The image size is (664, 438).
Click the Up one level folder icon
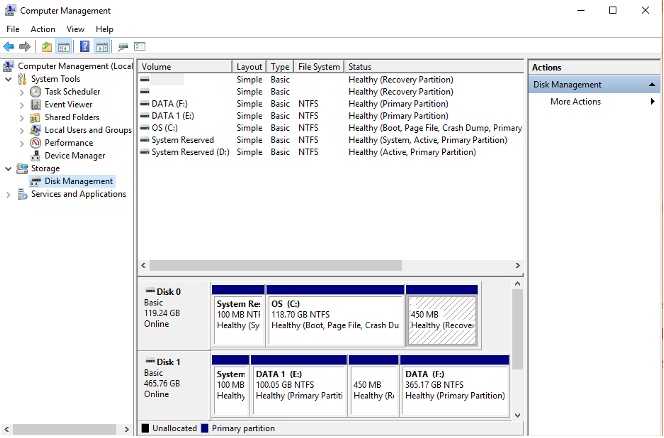pyautogui.click(x=47, y=47)
